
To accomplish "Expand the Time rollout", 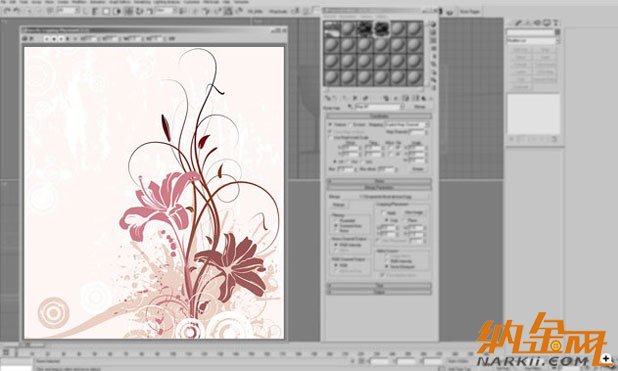I will pos(379,285).
